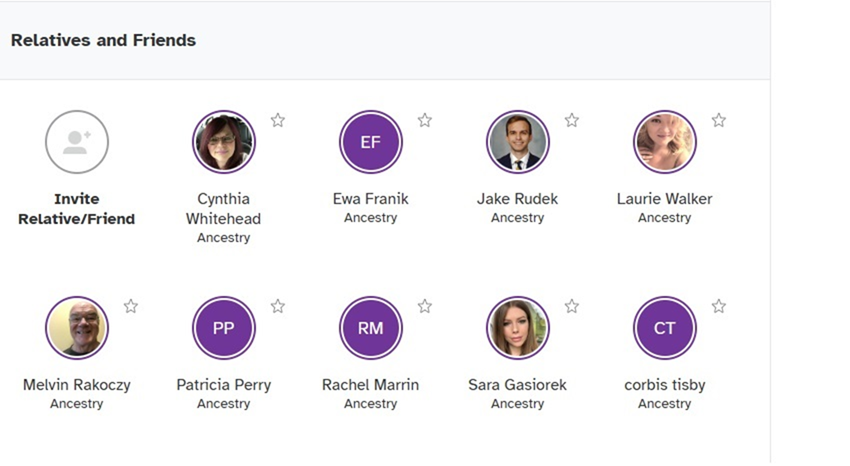Image resolution: width=850 pixels, height=466 pixels.
Task: Click the Melvin Rakoczy name link
Action: [77, 385]
